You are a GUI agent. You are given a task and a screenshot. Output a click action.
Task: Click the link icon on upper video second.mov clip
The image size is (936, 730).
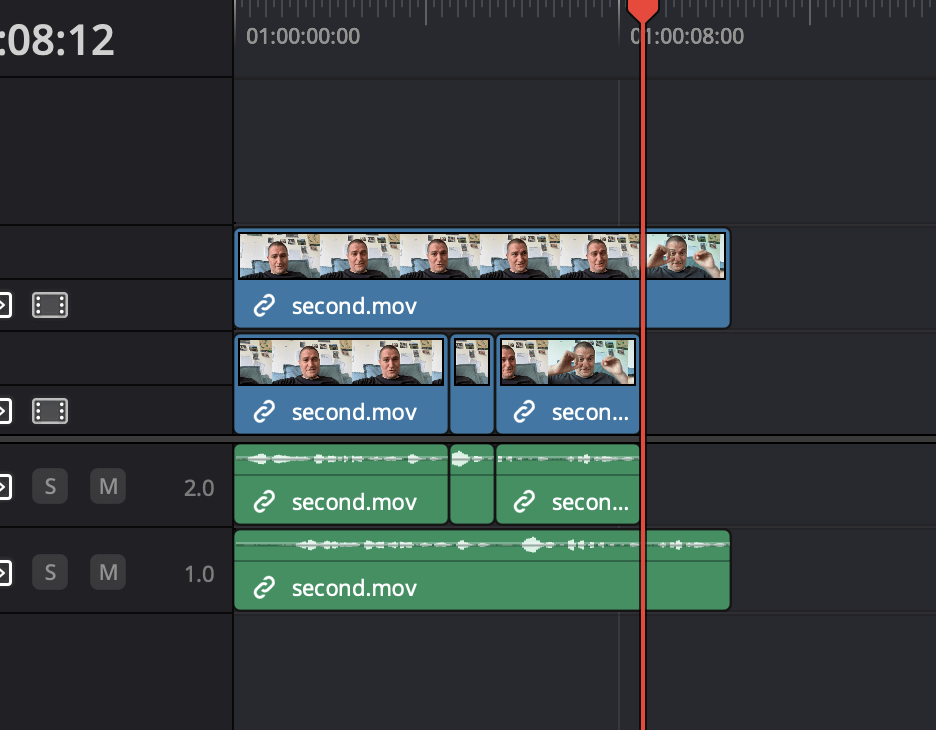pyautogui.click(x=264, y=306)
